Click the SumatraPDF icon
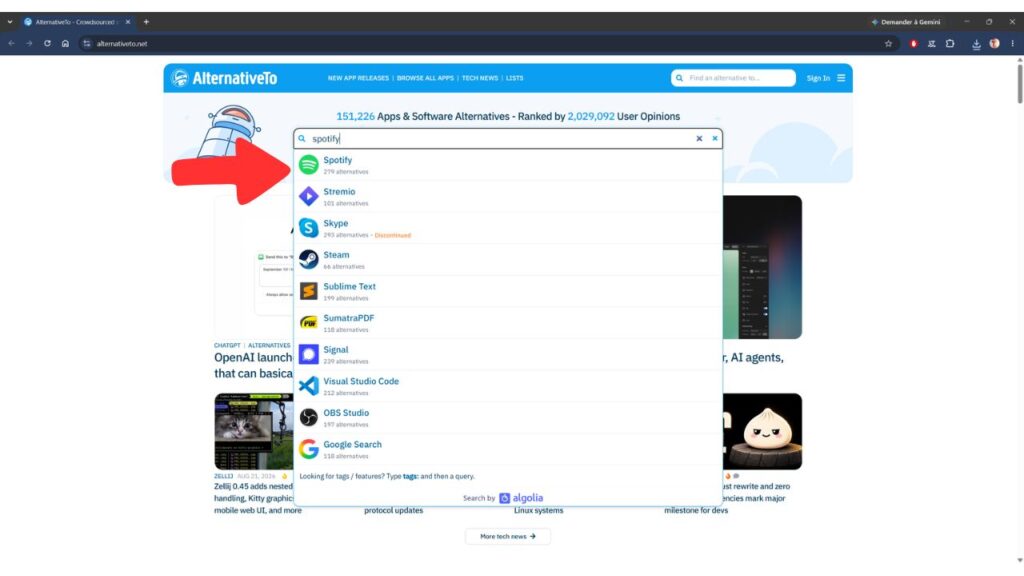Screen dimensions: 1024x576 308,323
